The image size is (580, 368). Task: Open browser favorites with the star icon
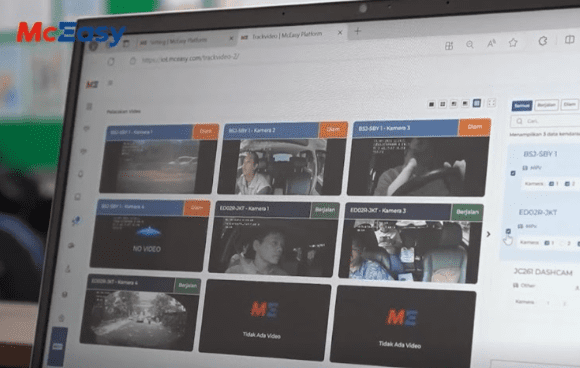tap(513, 43)
